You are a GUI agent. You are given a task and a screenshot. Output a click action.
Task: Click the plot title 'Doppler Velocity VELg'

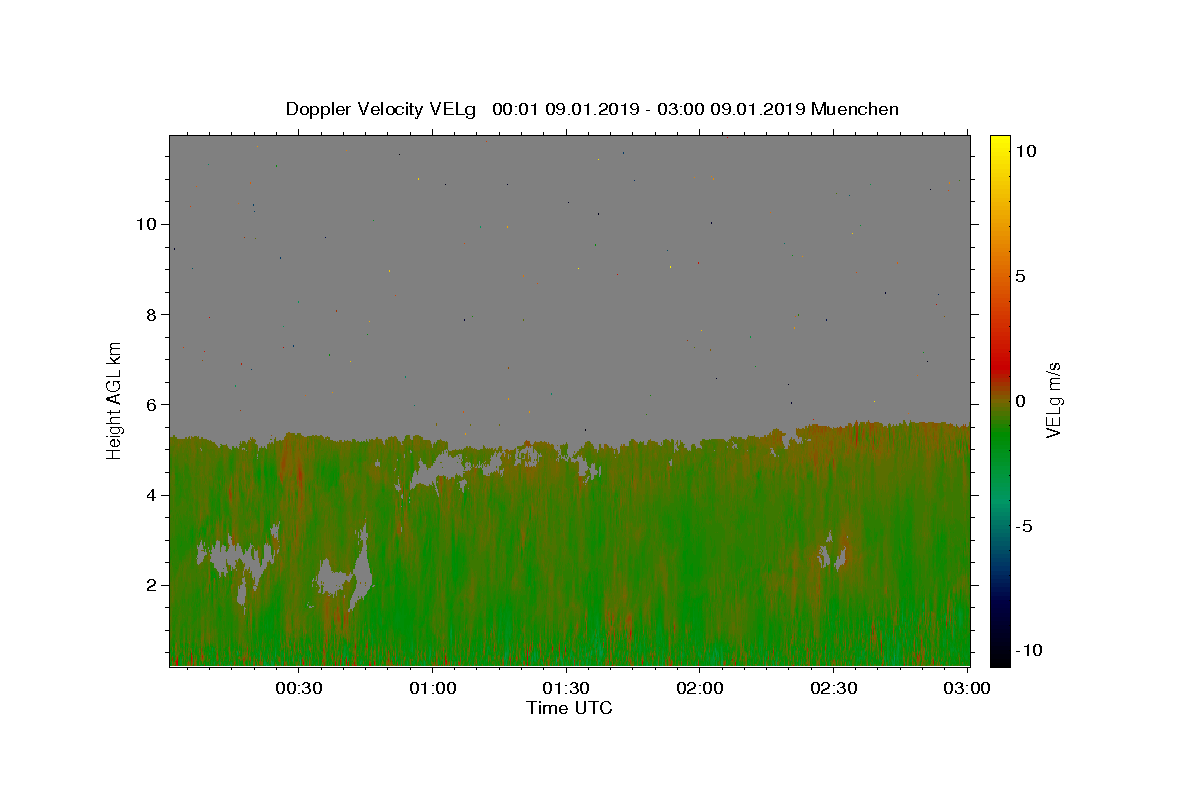coord(383,109)
